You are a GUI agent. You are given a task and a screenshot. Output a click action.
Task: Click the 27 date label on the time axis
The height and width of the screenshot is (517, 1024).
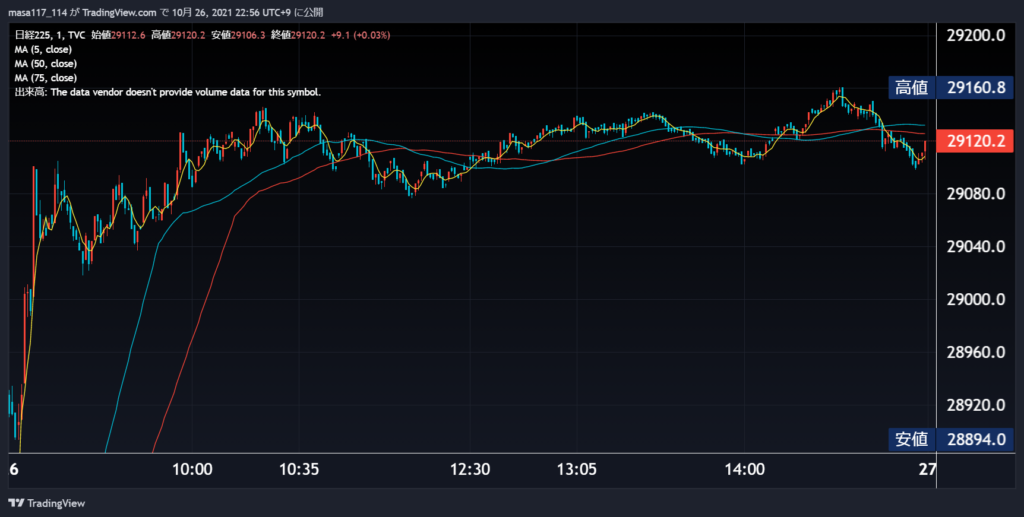(x=927, y=469)
